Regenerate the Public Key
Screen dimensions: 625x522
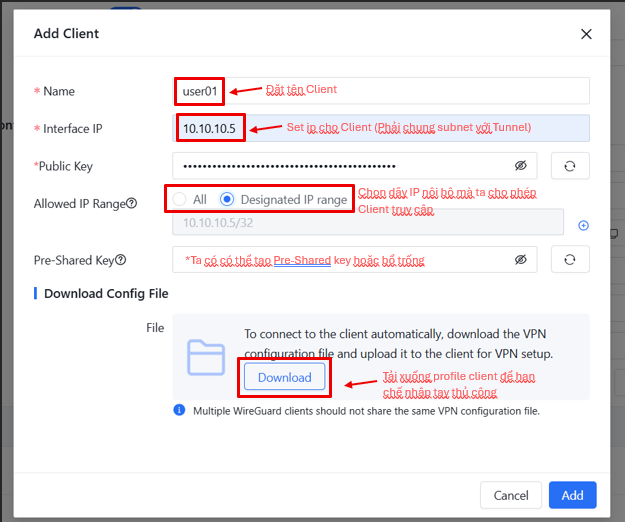tap(570, 166)
